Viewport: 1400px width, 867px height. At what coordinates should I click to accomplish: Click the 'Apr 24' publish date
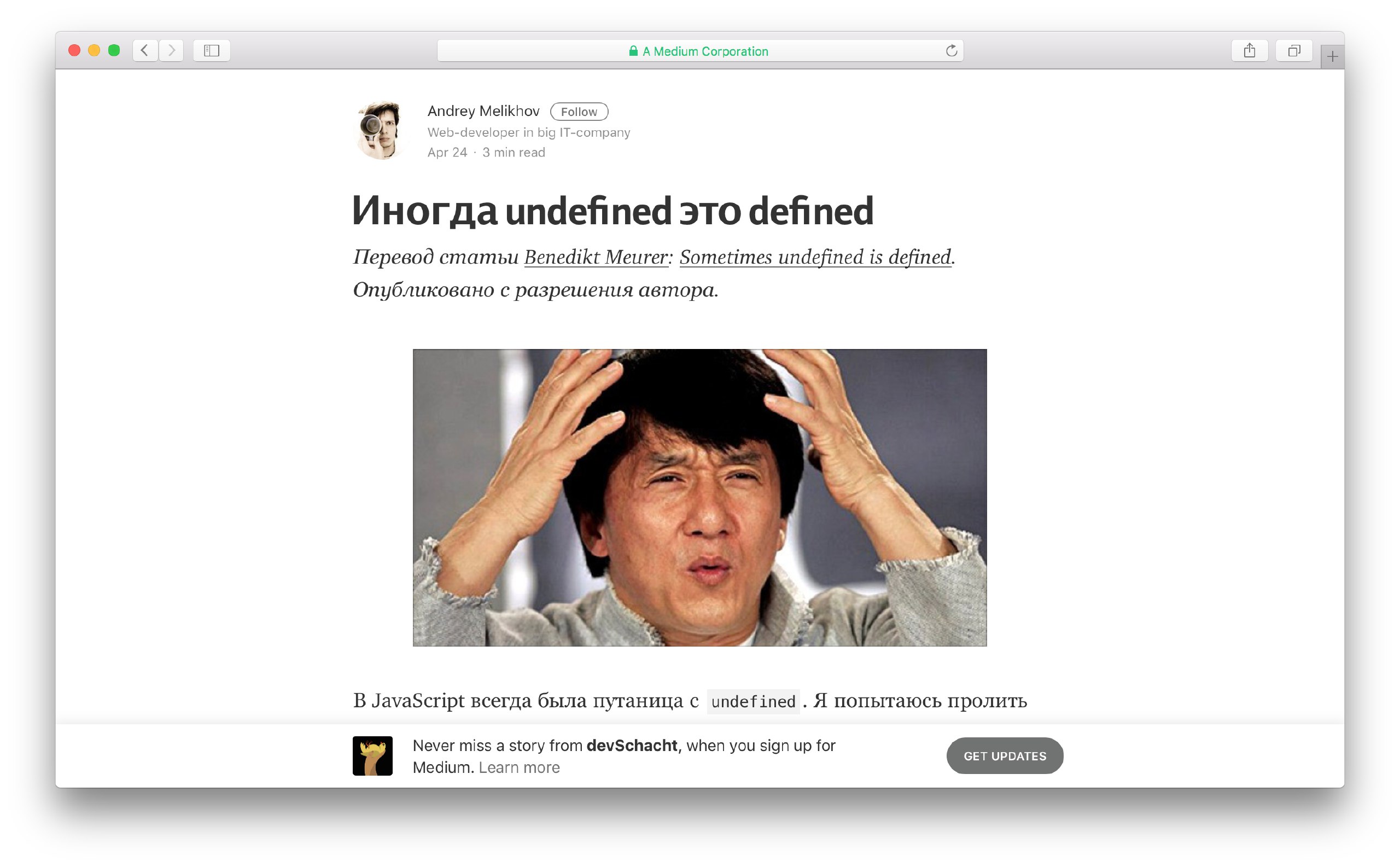pyautogui.click(x=447, y=153)
